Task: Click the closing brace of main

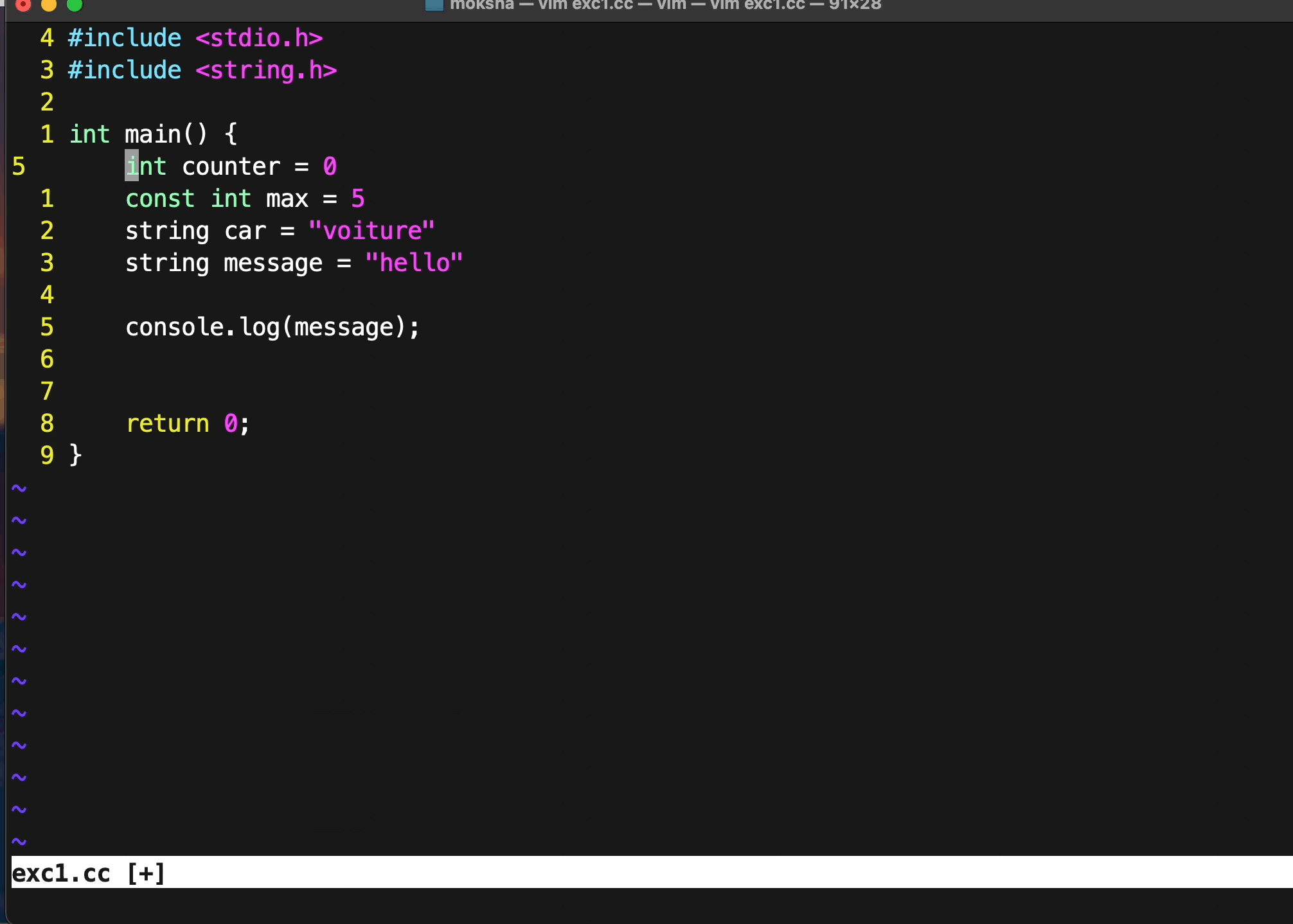Action: pos(75,456)
